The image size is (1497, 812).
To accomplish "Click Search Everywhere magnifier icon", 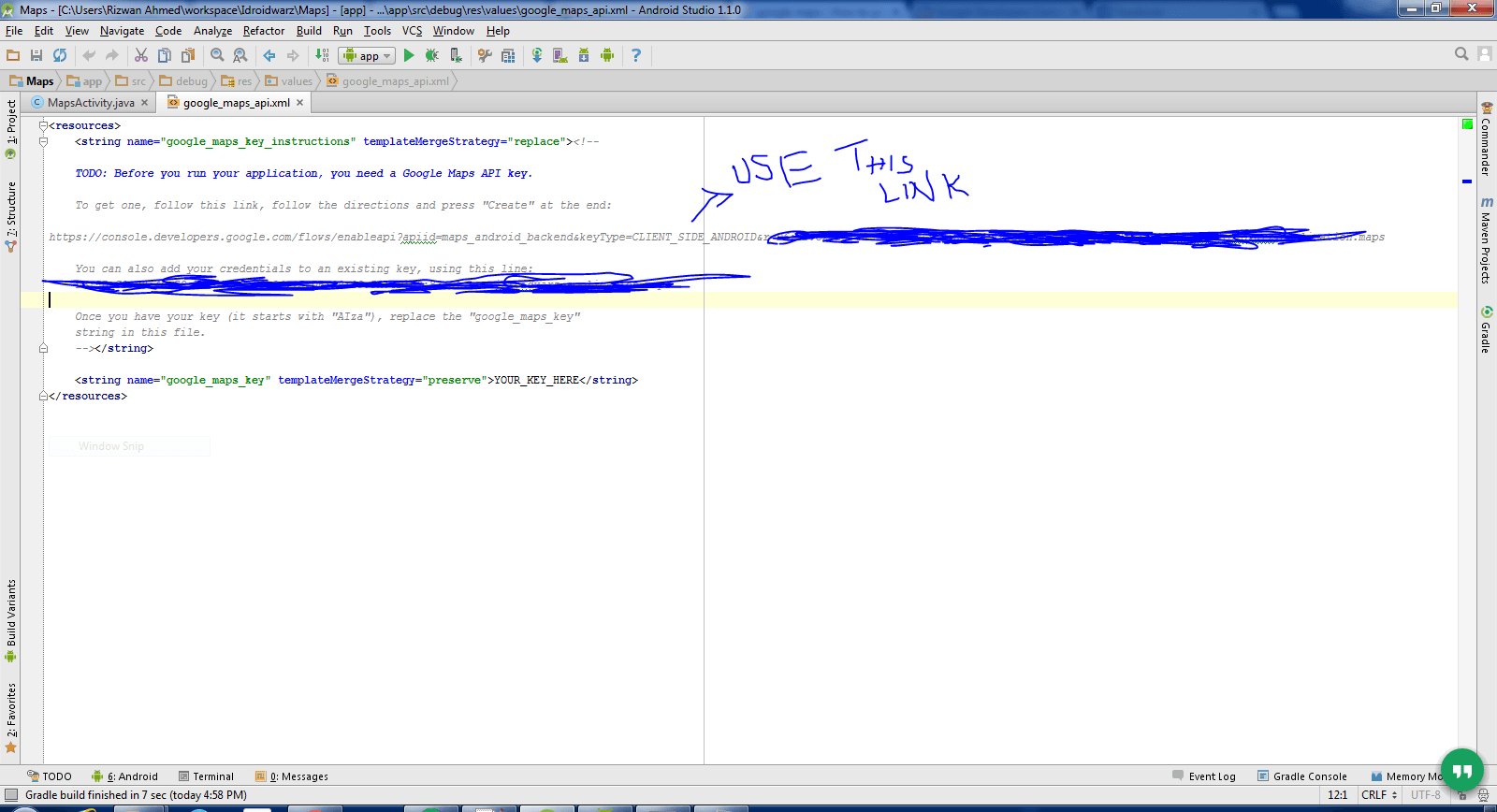I will pyautogui.click(x=1461, y=54).
